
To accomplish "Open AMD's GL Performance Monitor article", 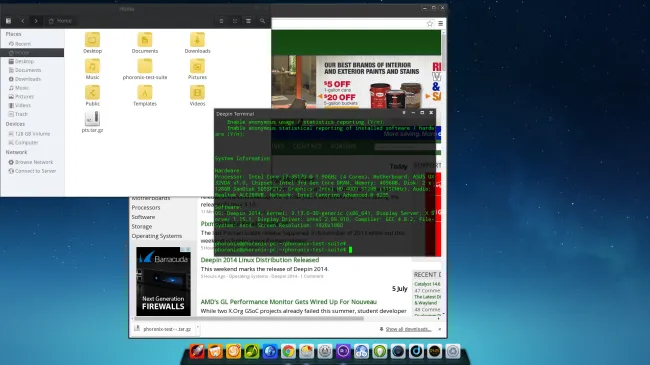I will [x=289, y=302].
